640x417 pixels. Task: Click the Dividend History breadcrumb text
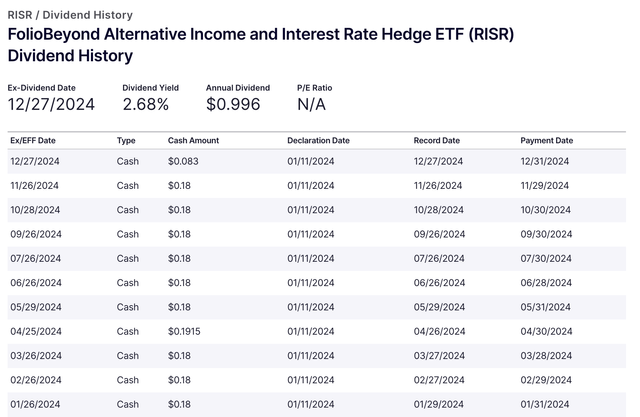point(88,15)
